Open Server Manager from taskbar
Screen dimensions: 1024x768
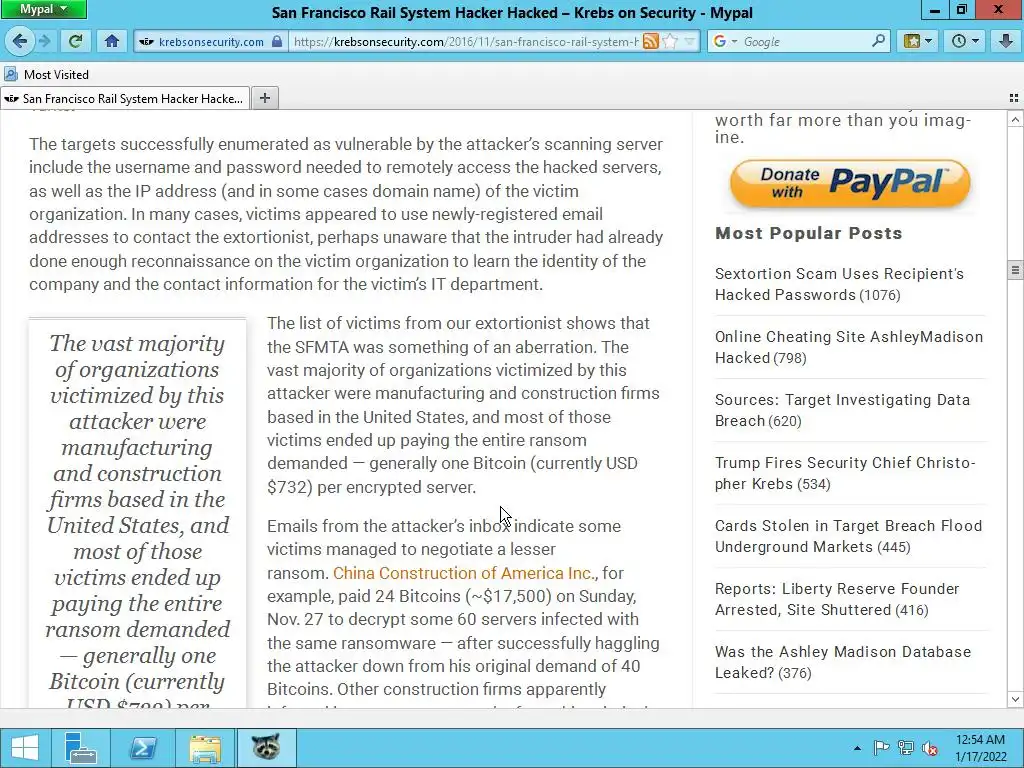click(81, 747)
